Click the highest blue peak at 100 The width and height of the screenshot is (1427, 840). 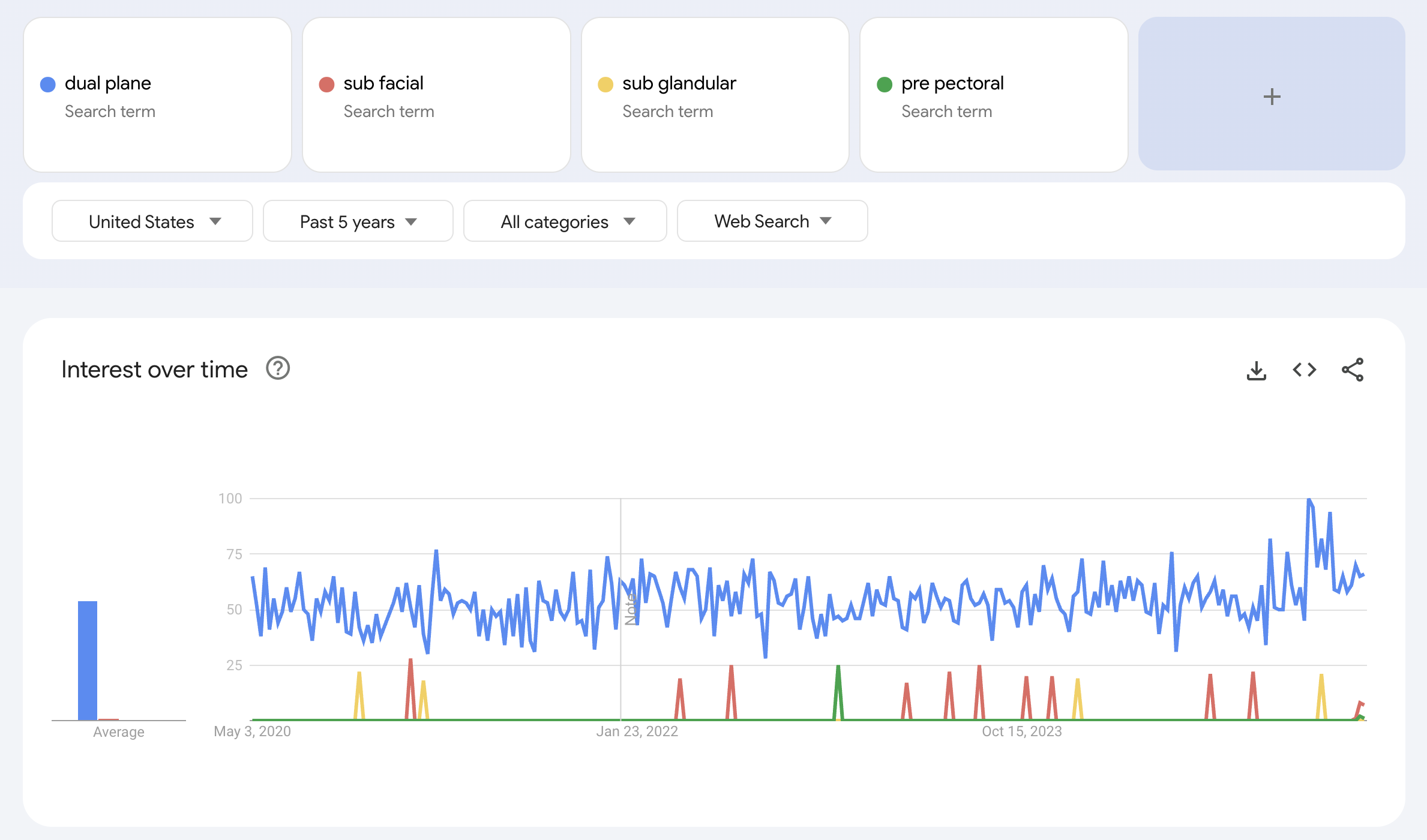[x=1309, y=500]
